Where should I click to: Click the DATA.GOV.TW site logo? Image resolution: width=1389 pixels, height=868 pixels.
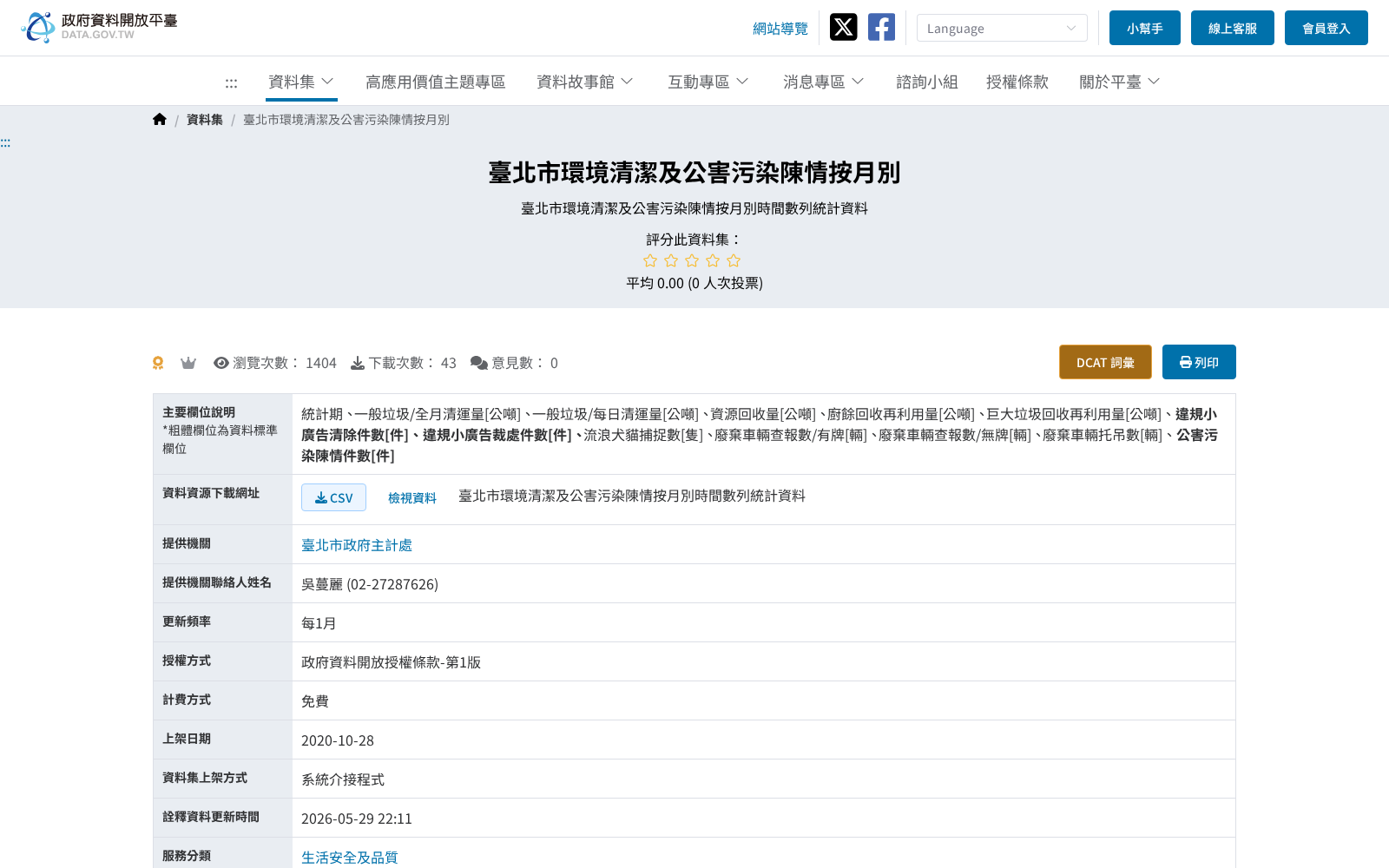(99, 27)
